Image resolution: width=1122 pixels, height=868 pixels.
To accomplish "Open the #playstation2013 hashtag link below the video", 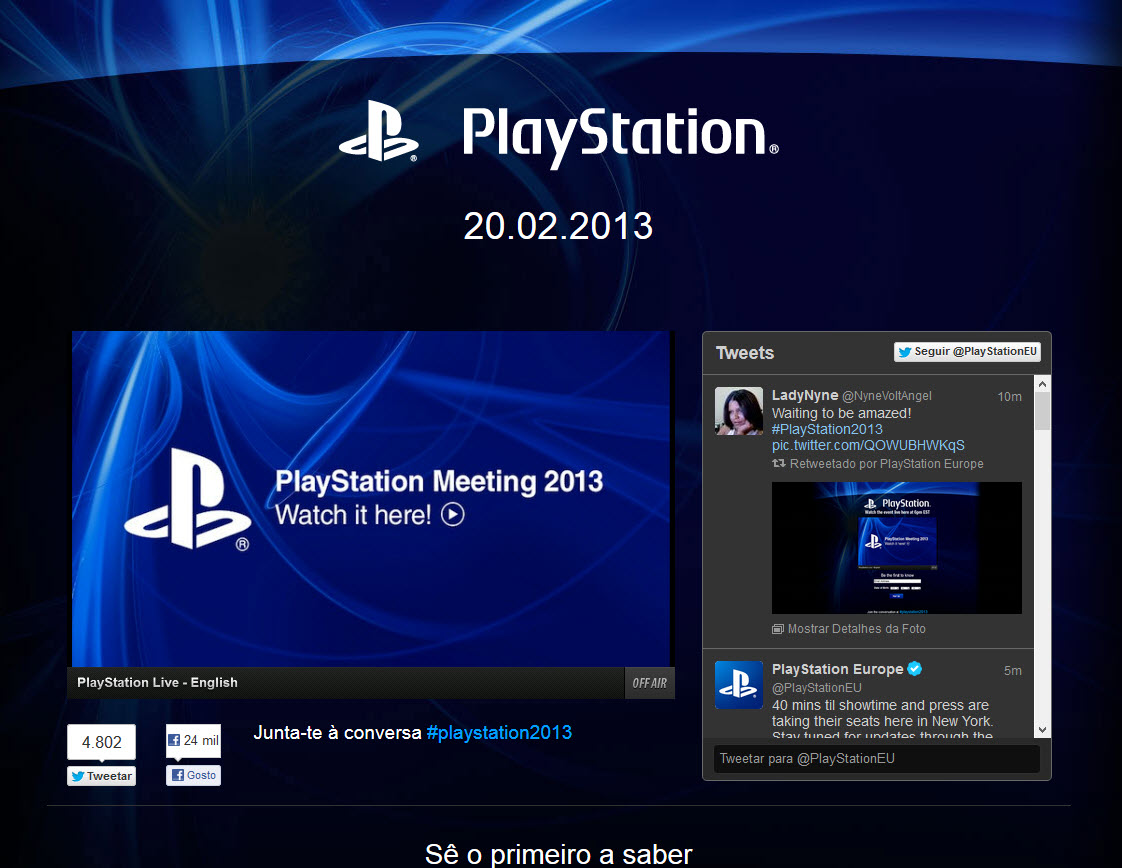I will tap(499, 732).
